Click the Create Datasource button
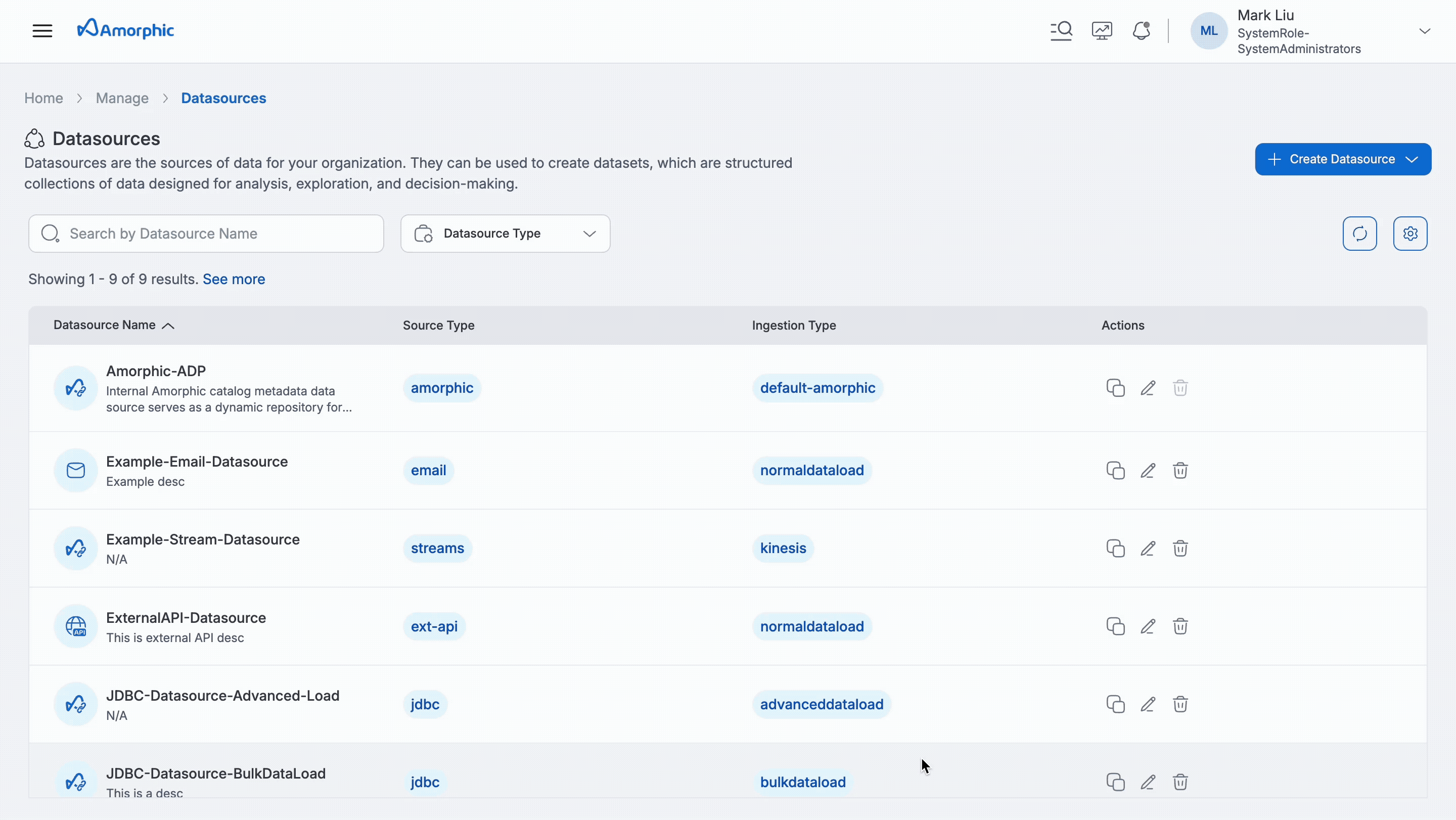The height and width of the screenshot is (820, 1456). (x=1334, y=159)
